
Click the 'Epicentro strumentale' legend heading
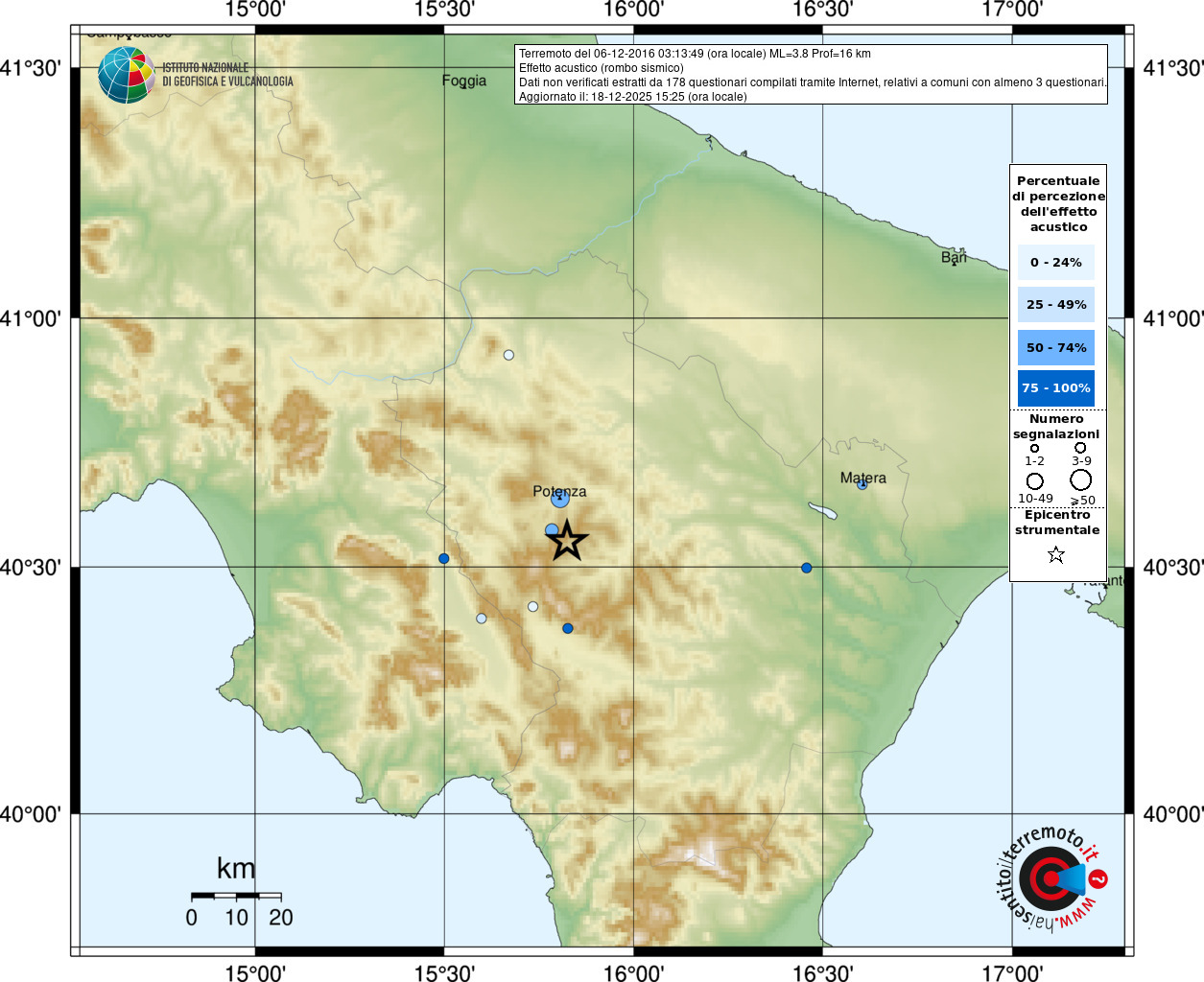pyautogui.click(x=1057, y=523)
